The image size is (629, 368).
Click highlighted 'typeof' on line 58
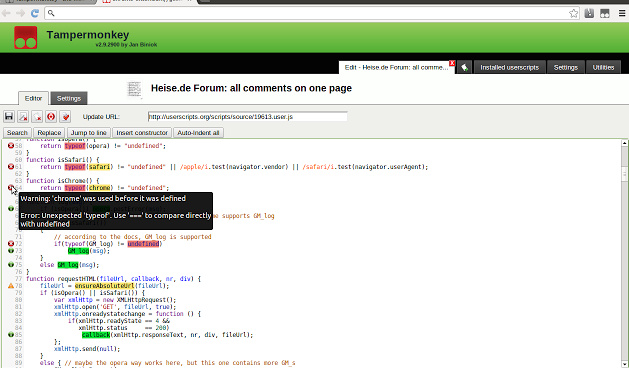pyautogui.click(x=75, y=146)
